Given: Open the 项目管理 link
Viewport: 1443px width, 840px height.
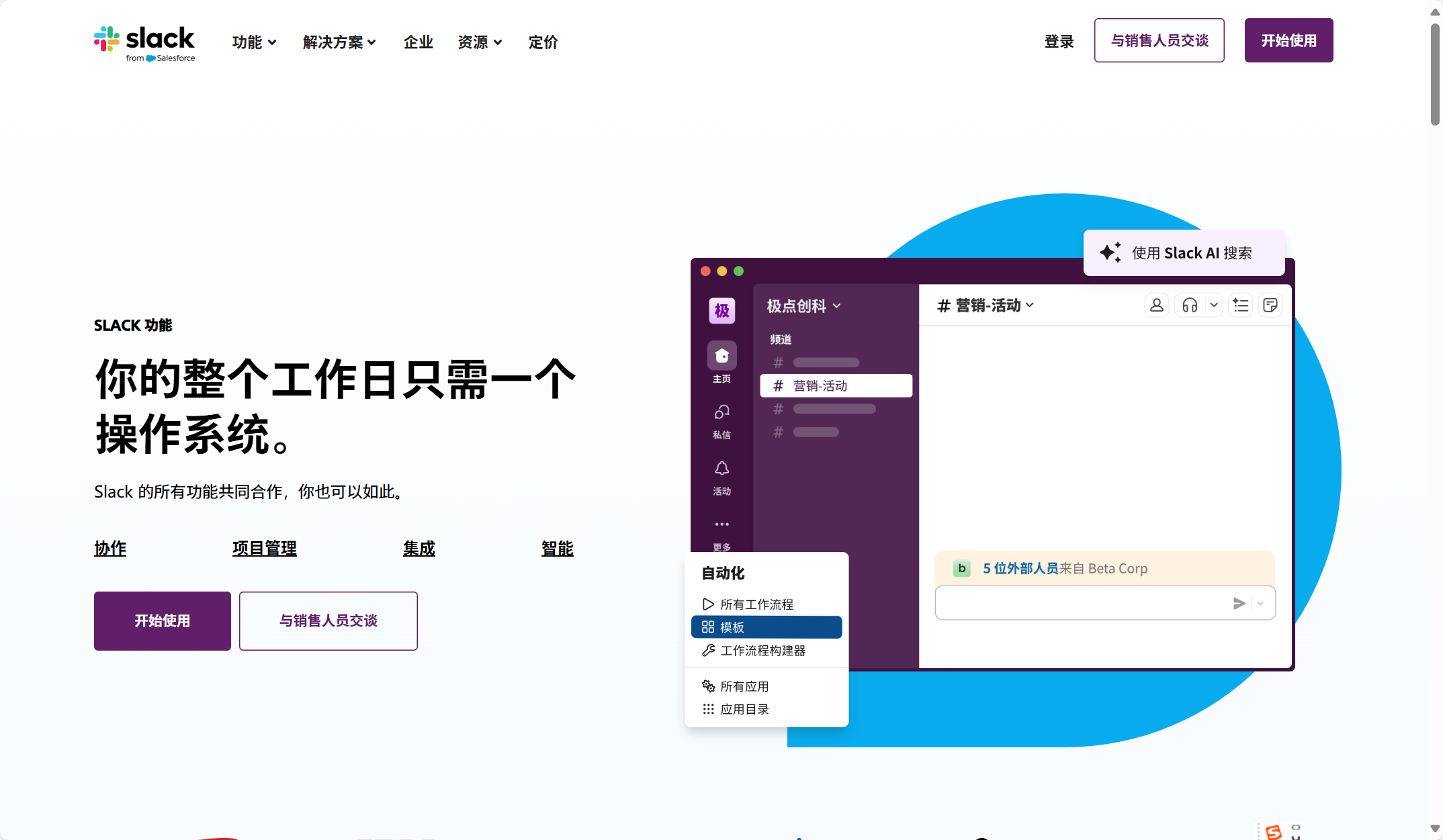Looking at the screenshot, I should [264, 549].
